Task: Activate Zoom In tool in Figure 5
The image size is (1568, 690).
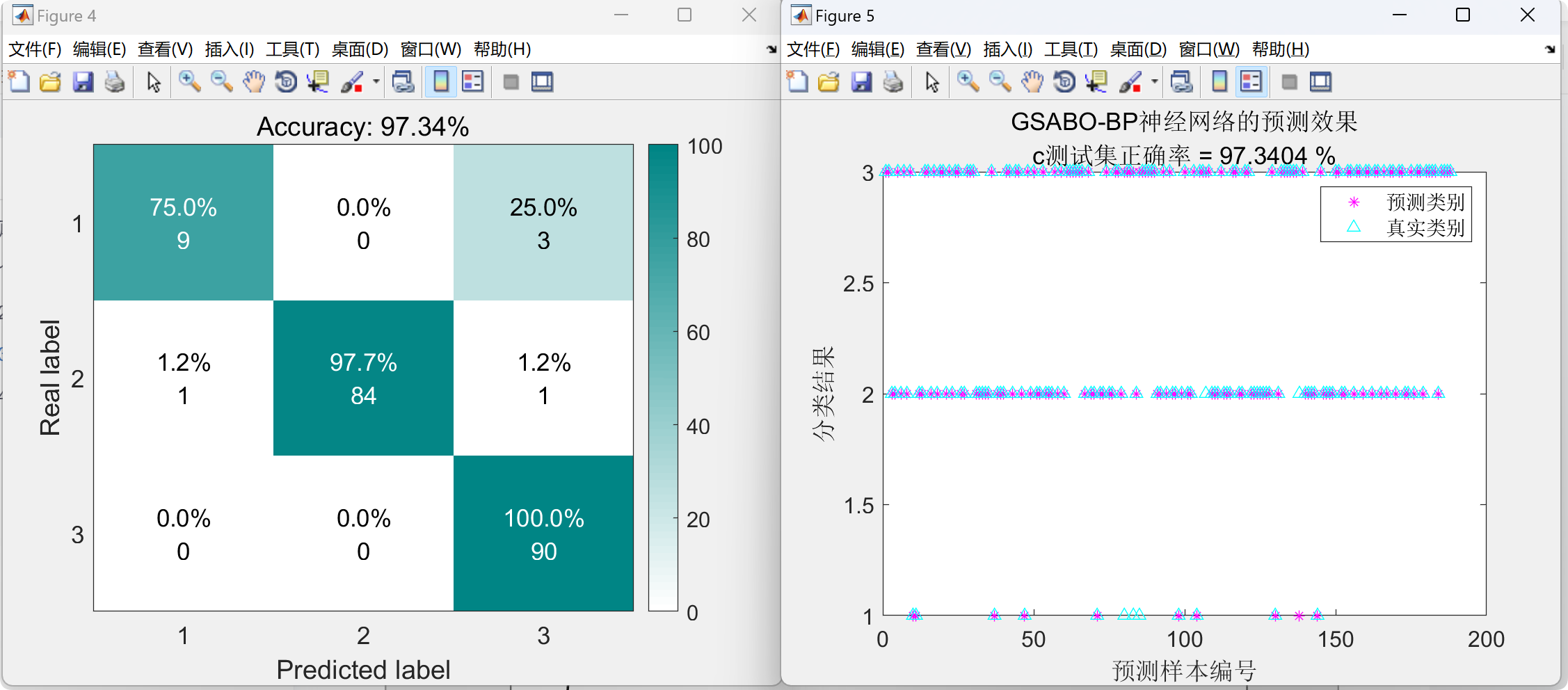Action: [x=968, y=82]
